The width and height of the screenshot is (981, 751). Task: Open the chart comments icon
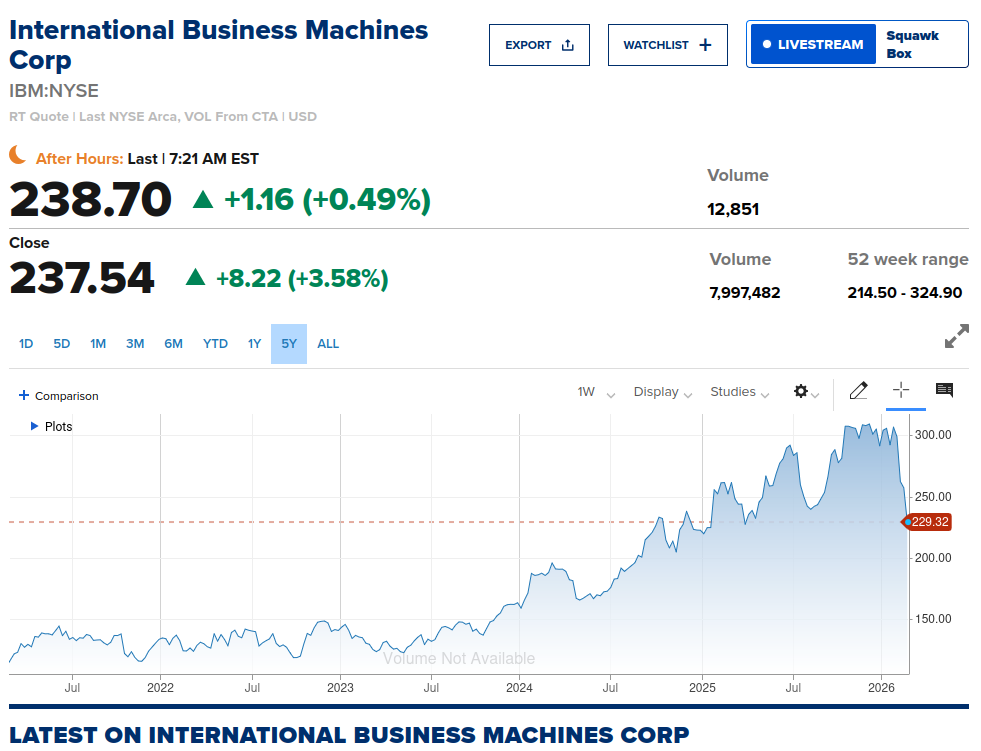pyautogui.click(x=944, y=391)
